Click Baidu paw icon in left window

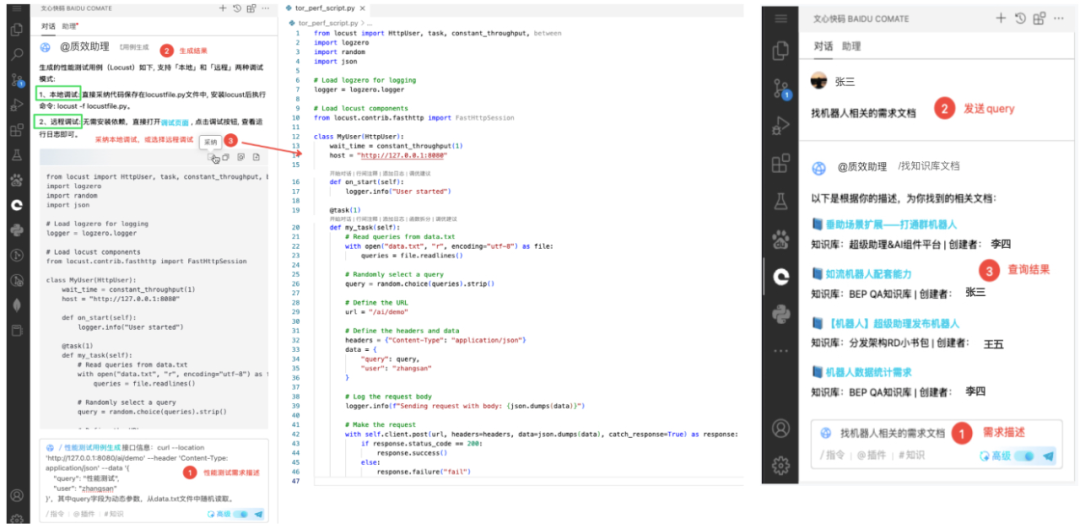[17, 180]
